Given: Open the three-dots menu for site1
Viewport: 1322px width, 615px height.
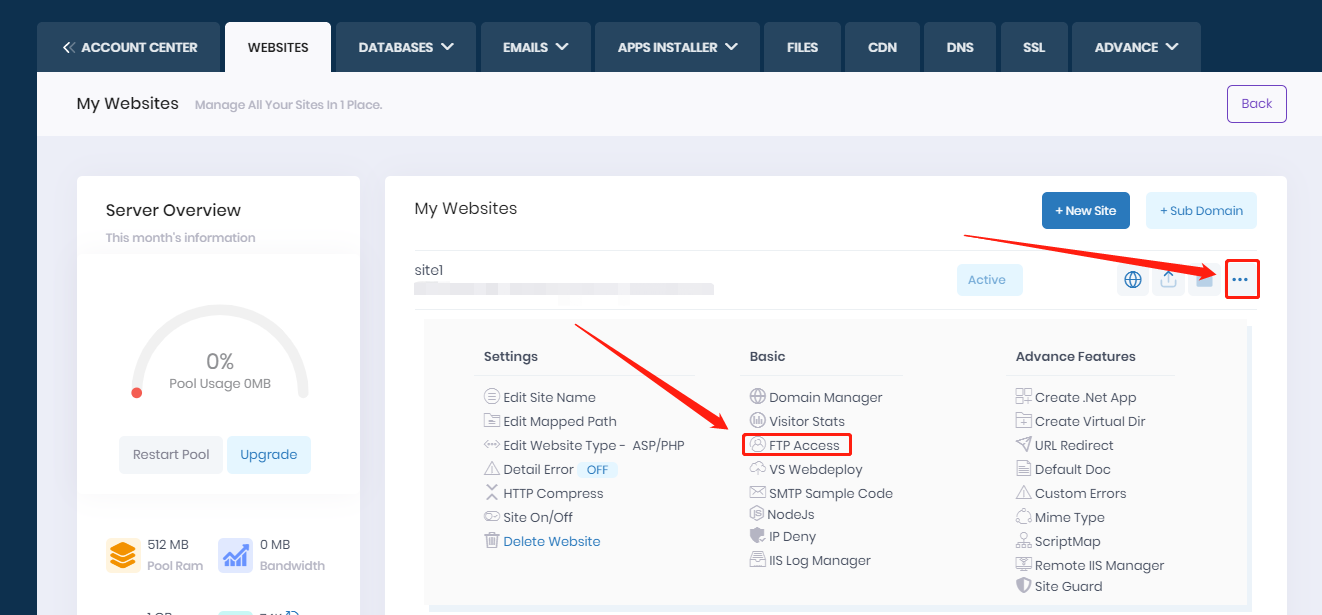Looking at the screenshot, I should pyautogui.click(x=1240, y=280).
